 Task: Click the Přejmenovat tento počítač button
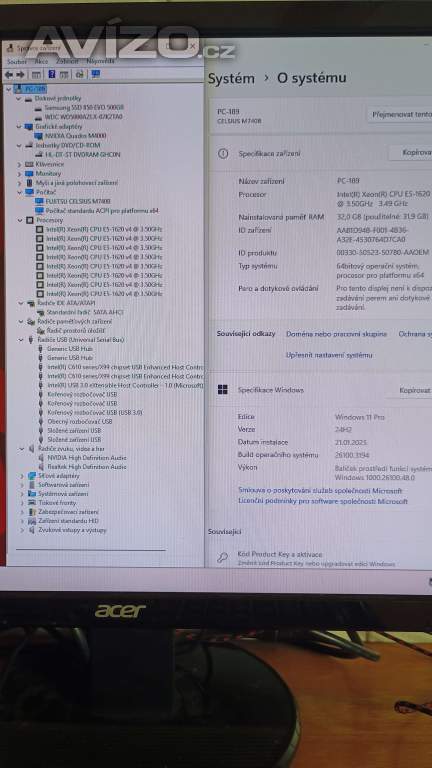pos(400,115)
